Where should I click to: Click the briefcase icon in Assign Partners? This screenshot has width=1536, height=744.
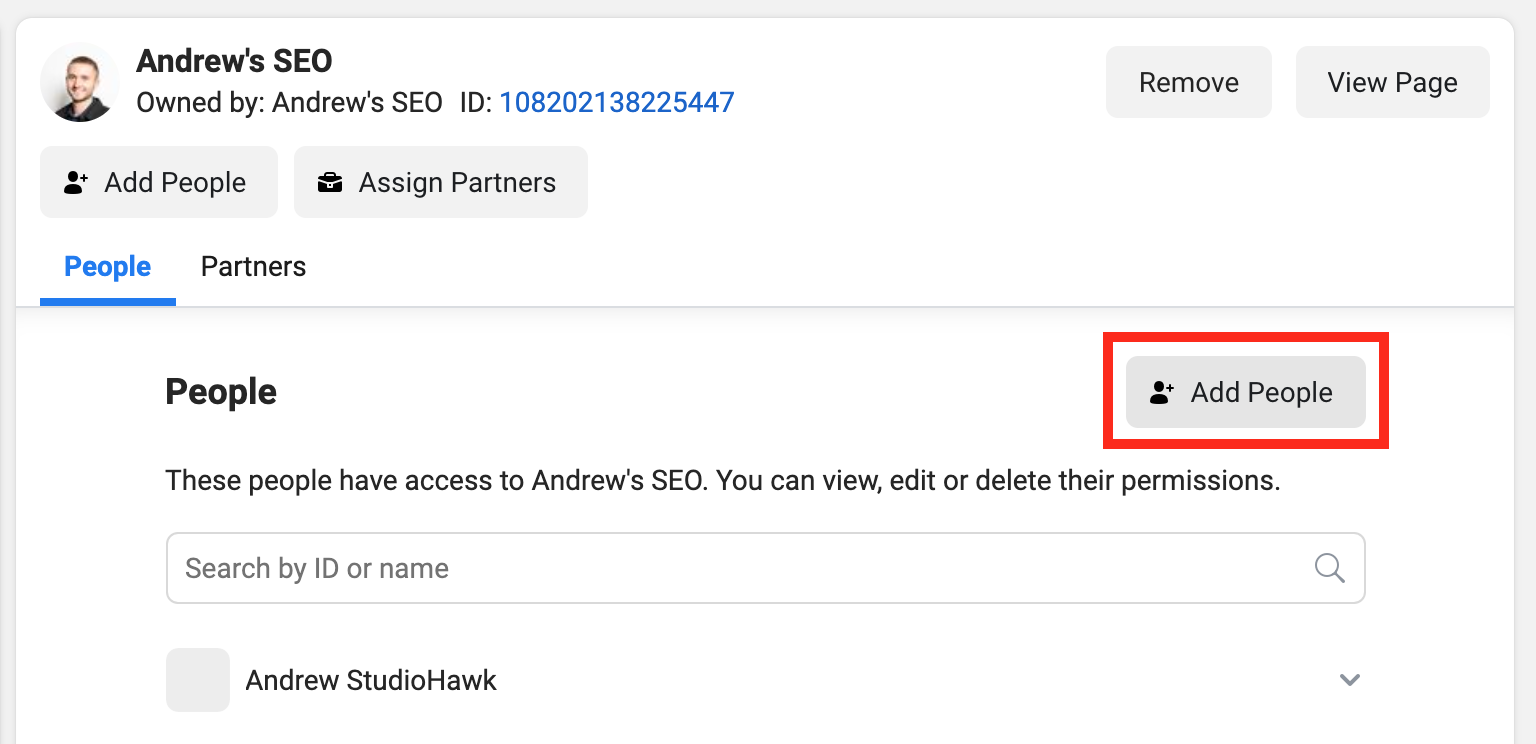tap(330, 182)
